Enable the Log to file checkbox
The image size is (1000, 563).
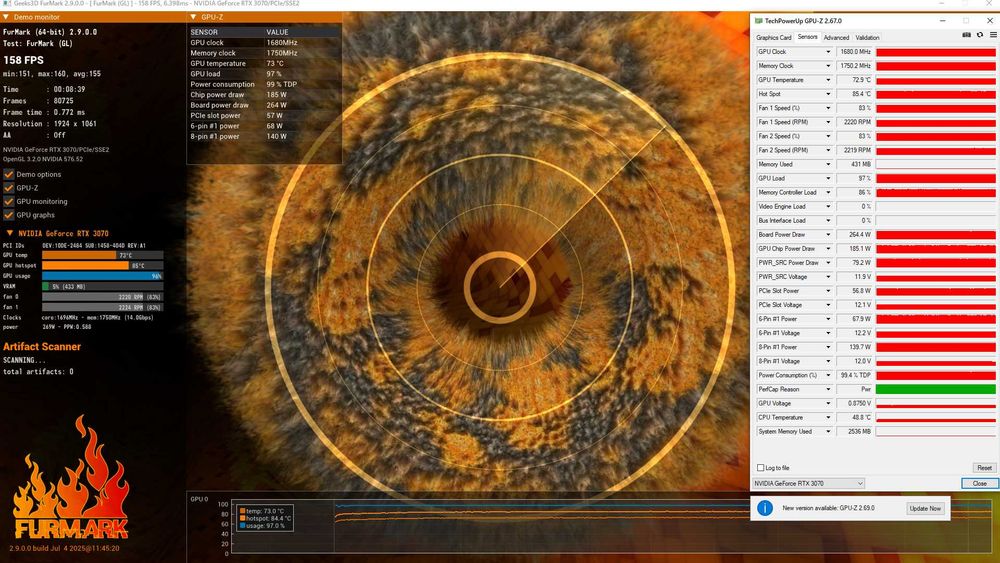coord(760,467)
